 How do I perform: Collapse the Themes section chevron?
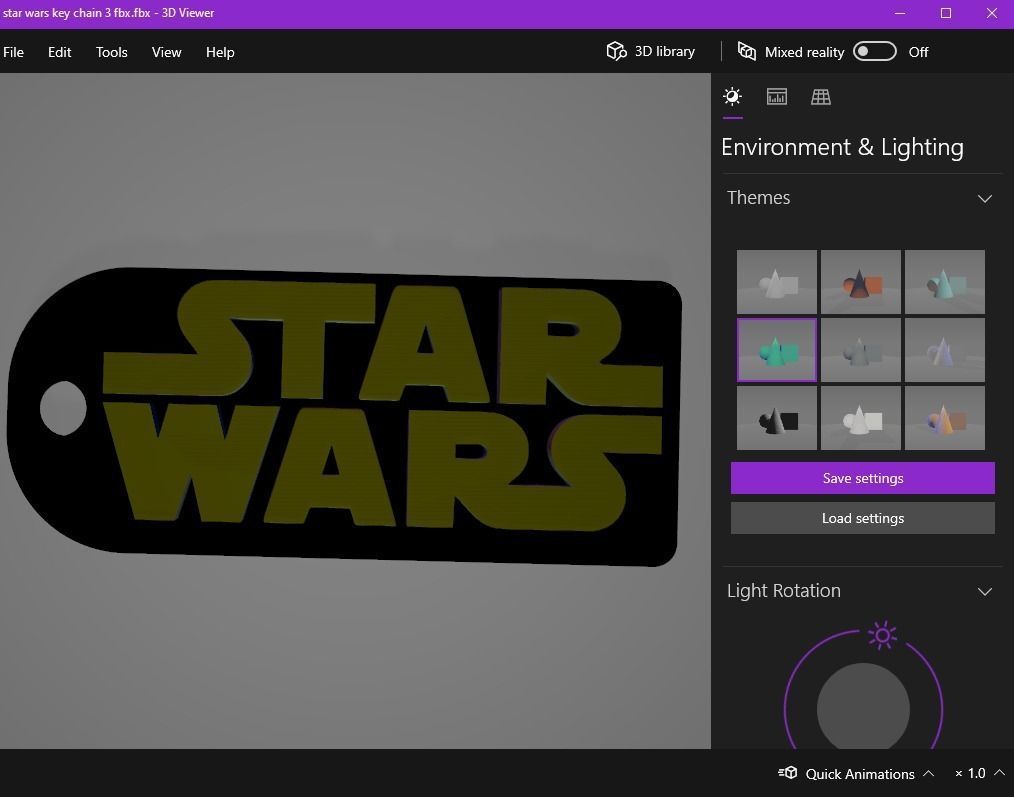[984, 199]
